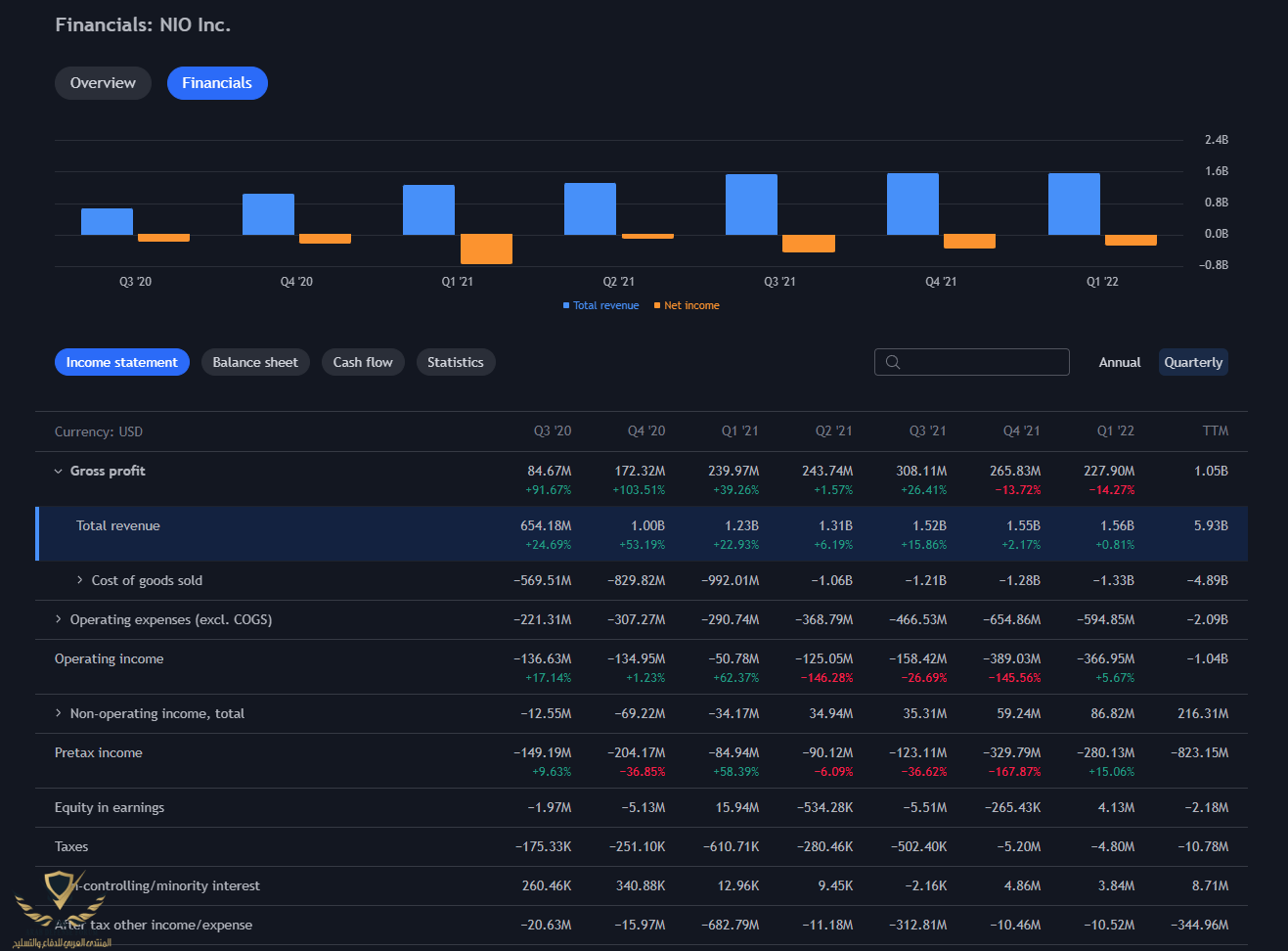Viewport: 1288px width, 951px height.
Task: Expand Operating expenses (excl. COGS) row
Action: (x=59, y=619)
